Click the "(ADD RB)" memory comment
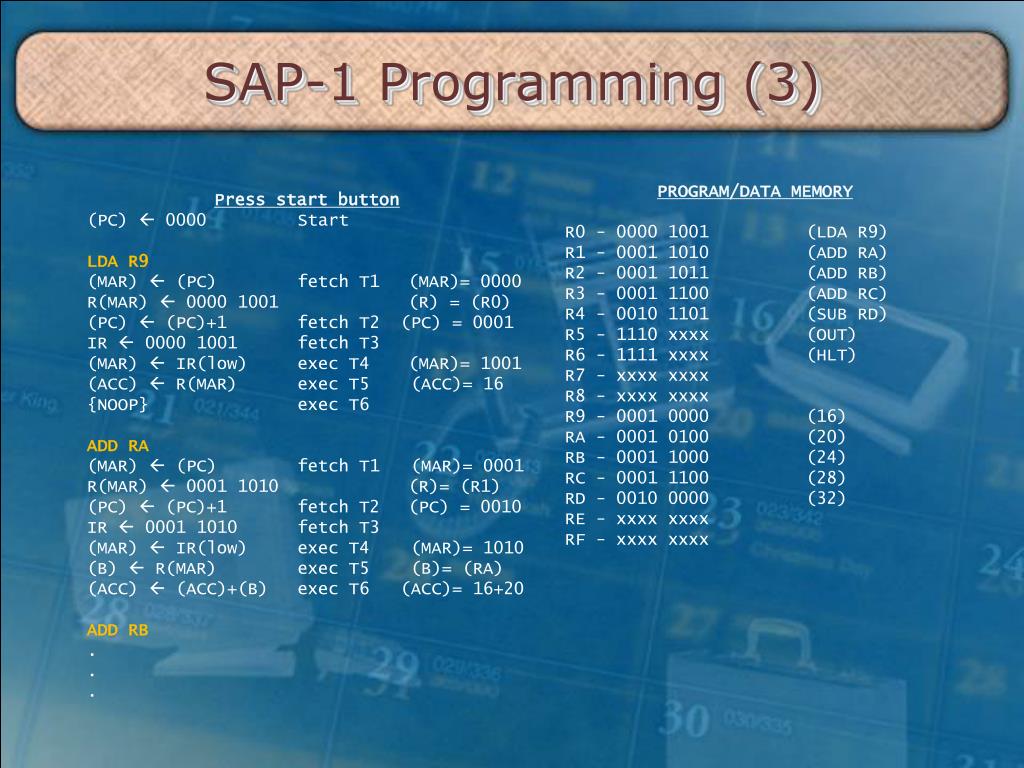 point(847,273)
